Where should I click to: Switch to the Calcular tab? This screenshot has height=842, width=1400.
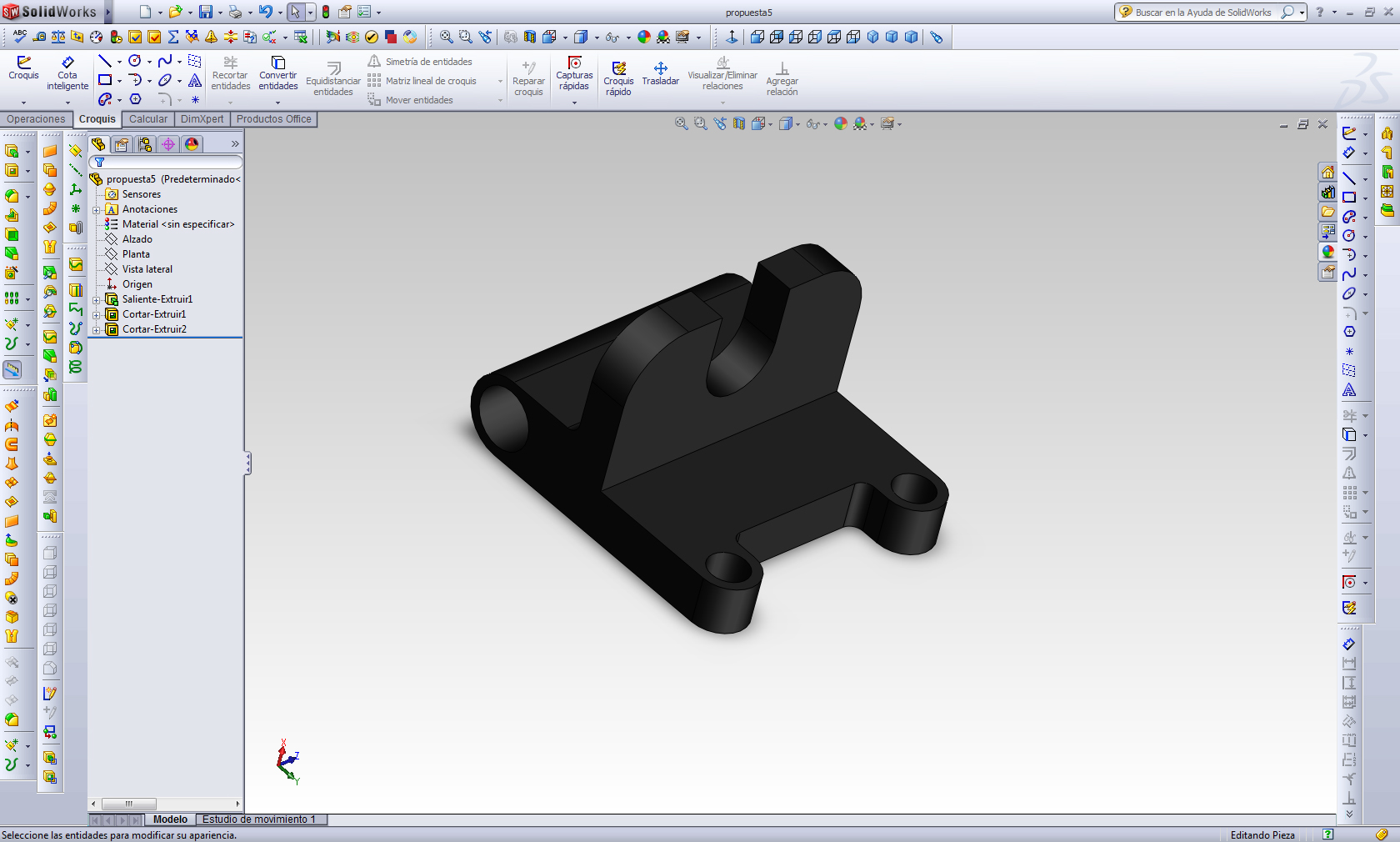(x=148, y=119)
